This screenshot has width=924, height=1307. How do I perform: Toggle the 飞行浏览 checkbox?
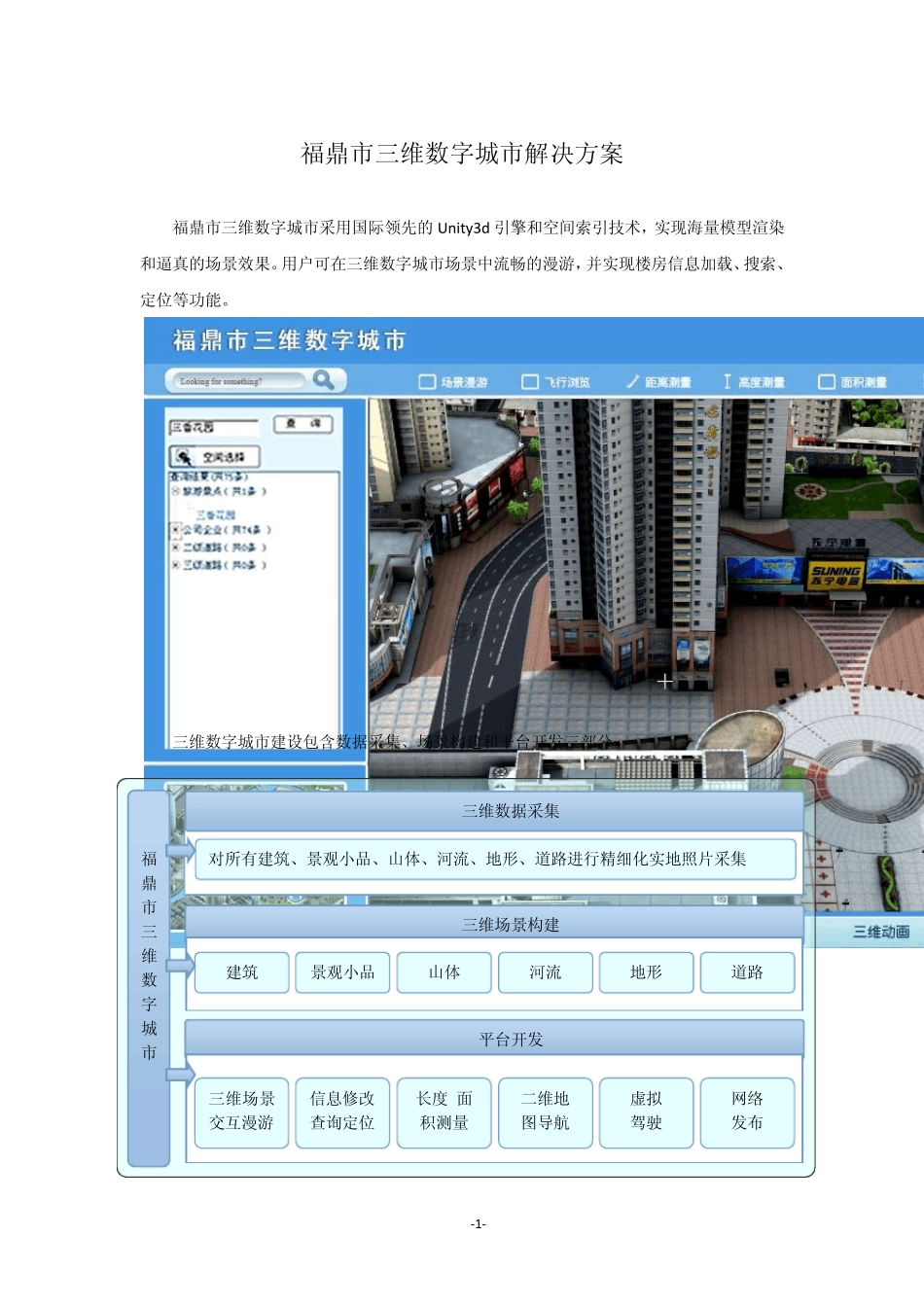coord(530,382)
